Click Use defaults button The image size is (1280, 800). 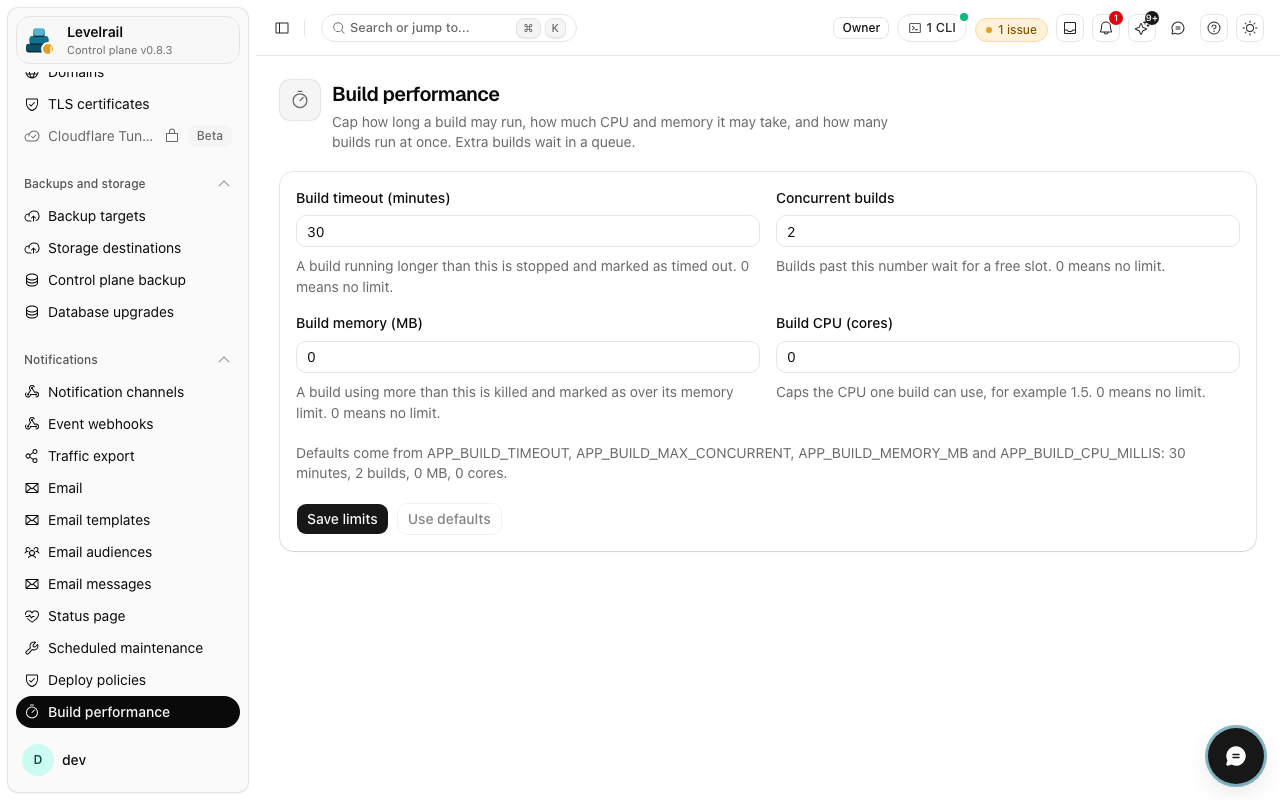(x=449, y=519)
